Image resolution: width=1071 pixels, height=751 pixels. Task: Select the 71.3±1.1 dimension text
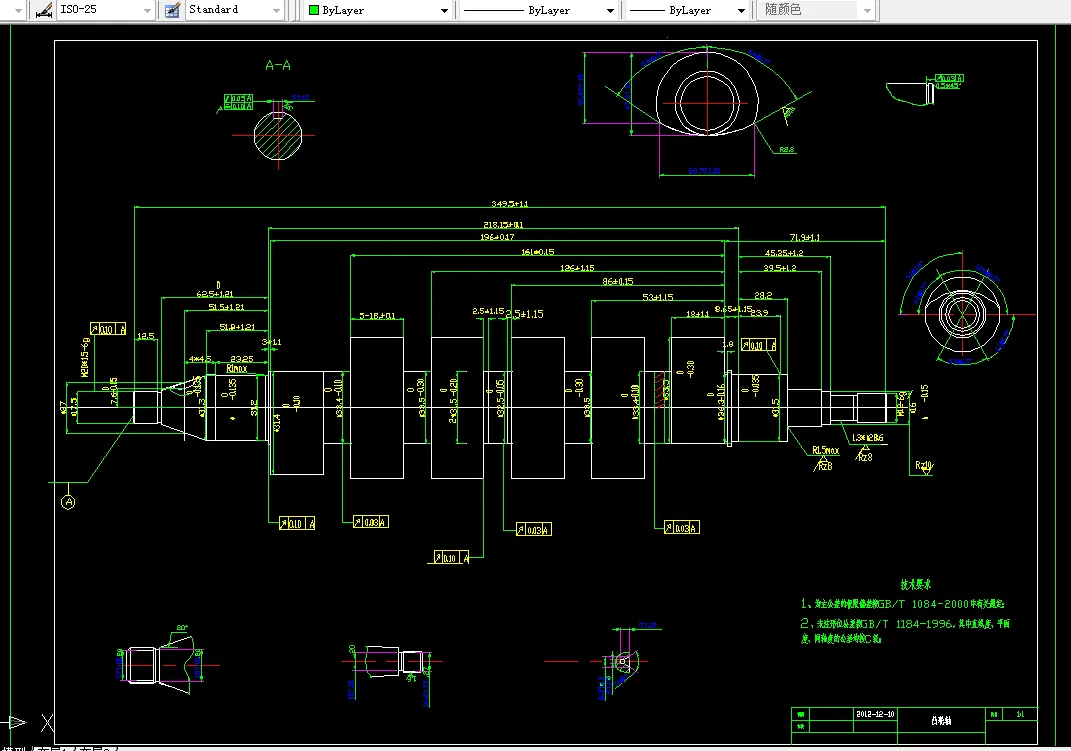(805, 238)
